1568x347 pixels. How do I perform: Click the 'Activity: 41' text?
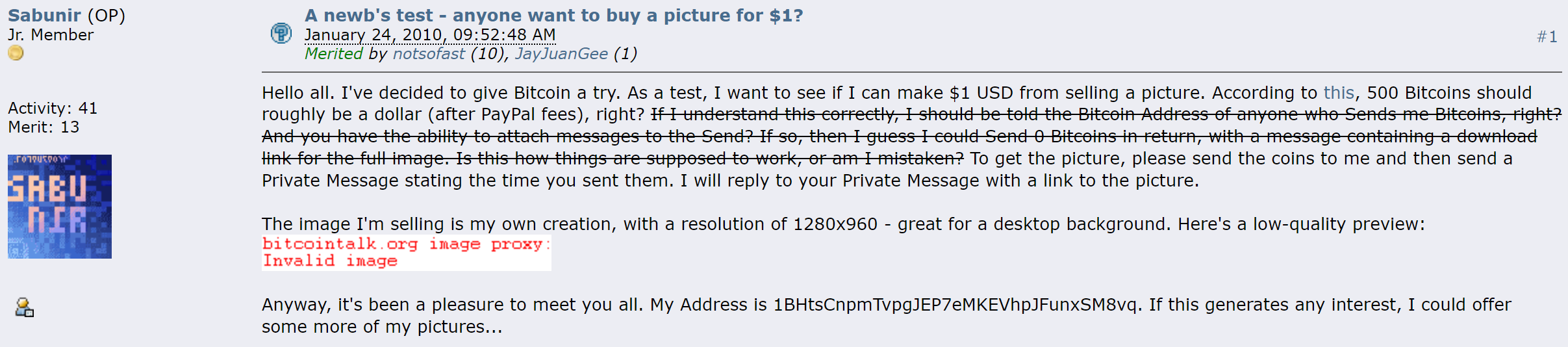click(x=53, y=109)
